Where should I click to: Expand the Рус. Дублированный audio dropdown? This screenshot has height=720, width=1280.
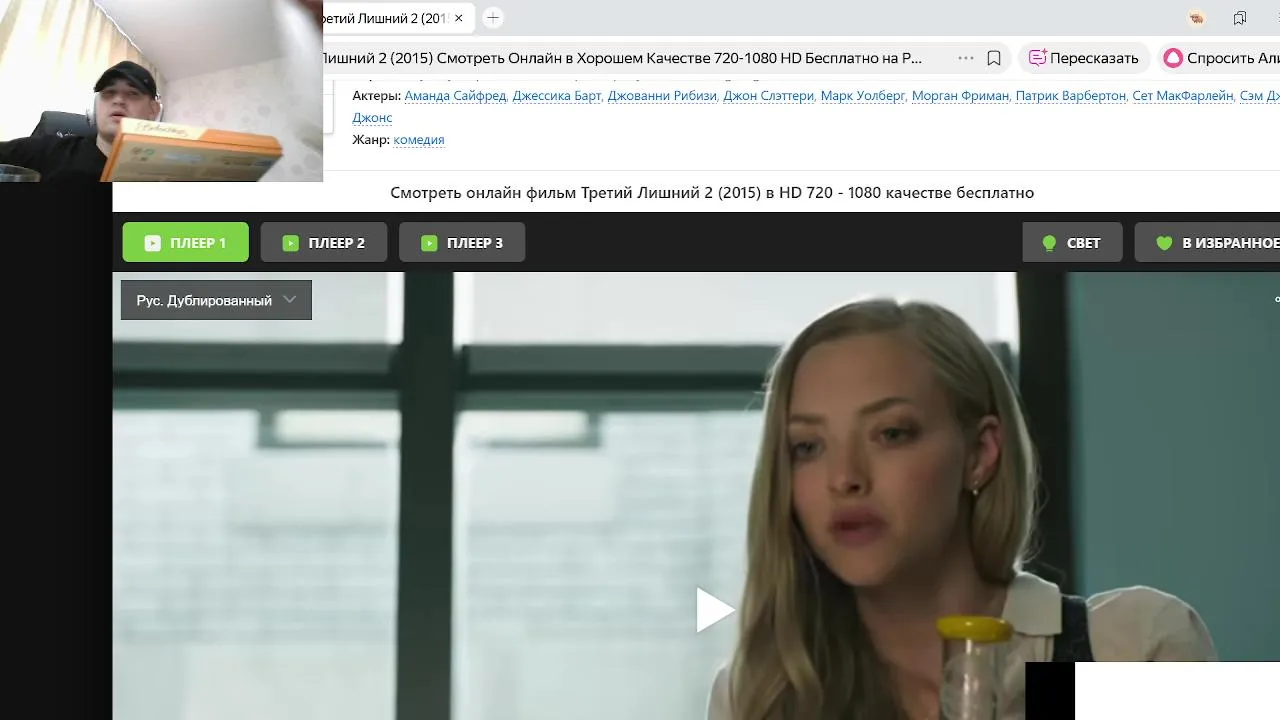point(216,300)
